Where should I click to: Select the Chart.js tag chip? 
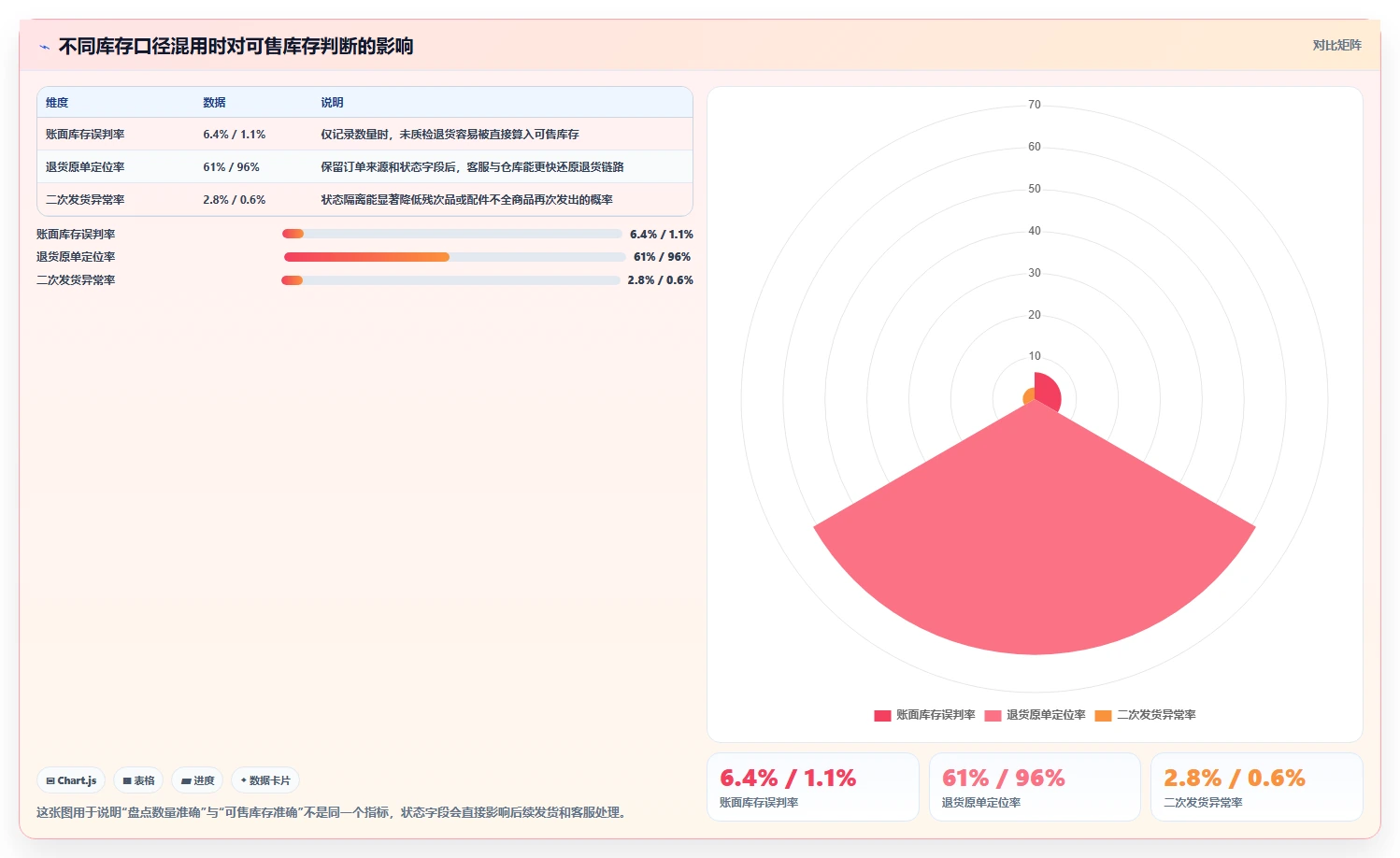tap(71, 780)
